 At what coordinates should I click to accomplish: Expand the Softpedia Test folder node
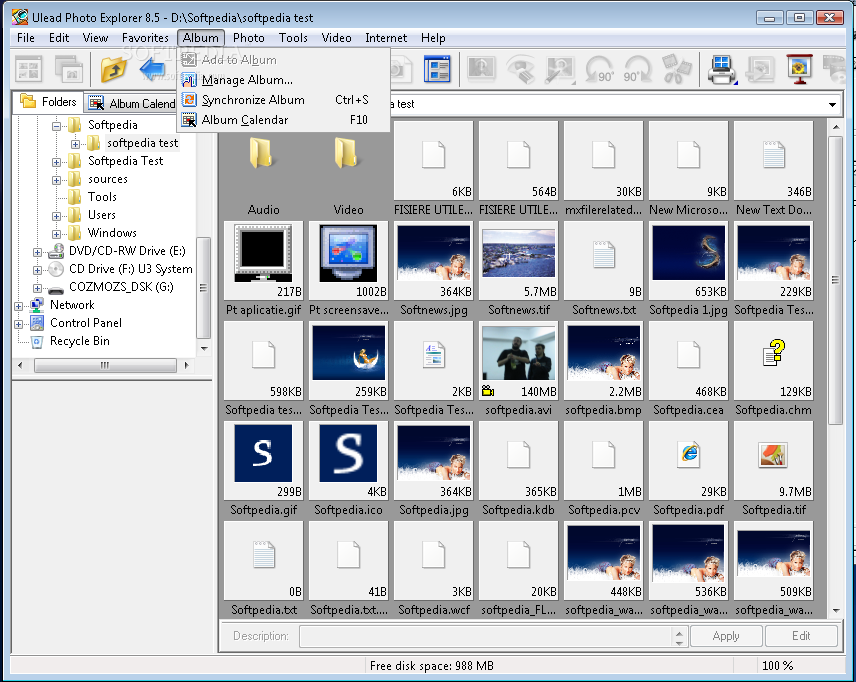pyautogui.click(x=56, y=162)
